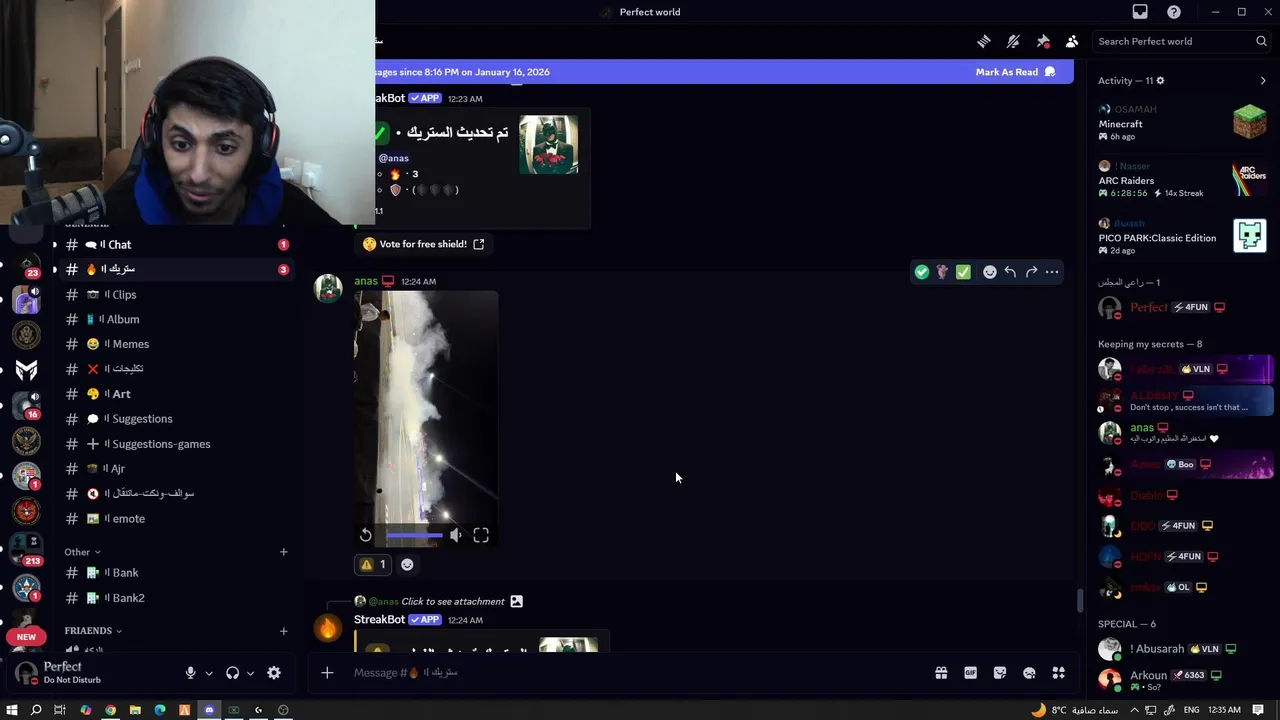Screen dimensions: 1280x720
Task: Open Windows taskbar search icon
Action: [36, 710]
